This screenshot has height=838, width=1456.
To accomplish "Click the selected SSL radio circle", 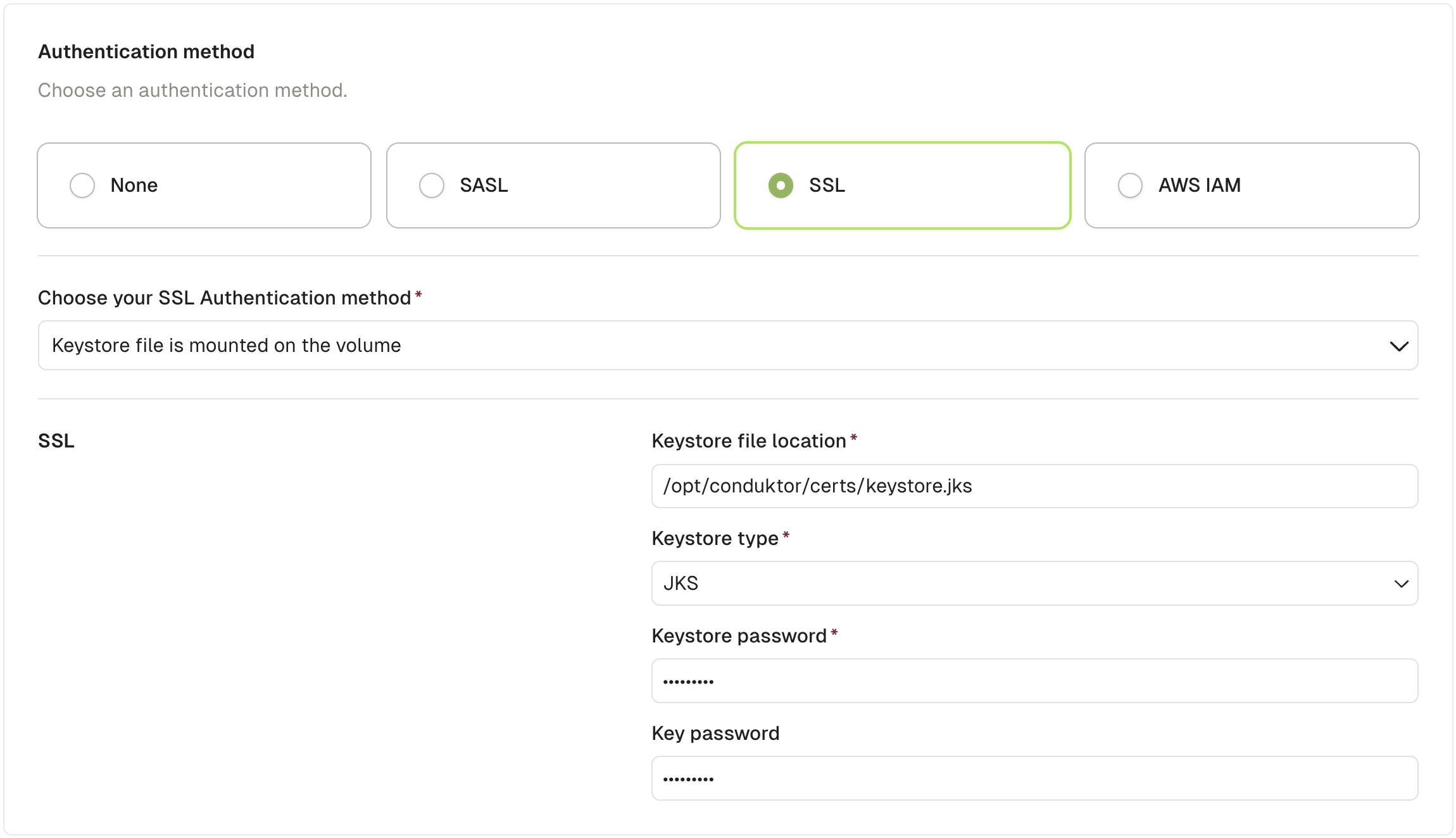I will (x=781, y=185).
